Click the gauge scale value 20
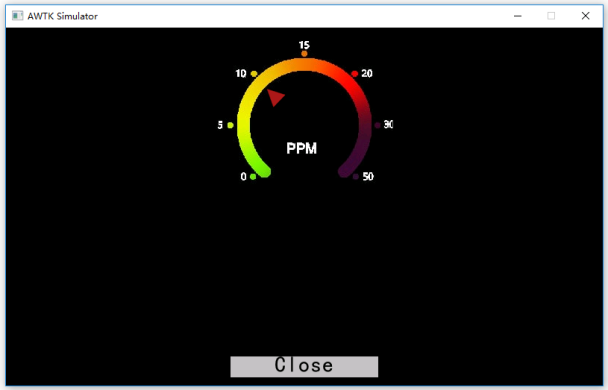 click(367, 73)
